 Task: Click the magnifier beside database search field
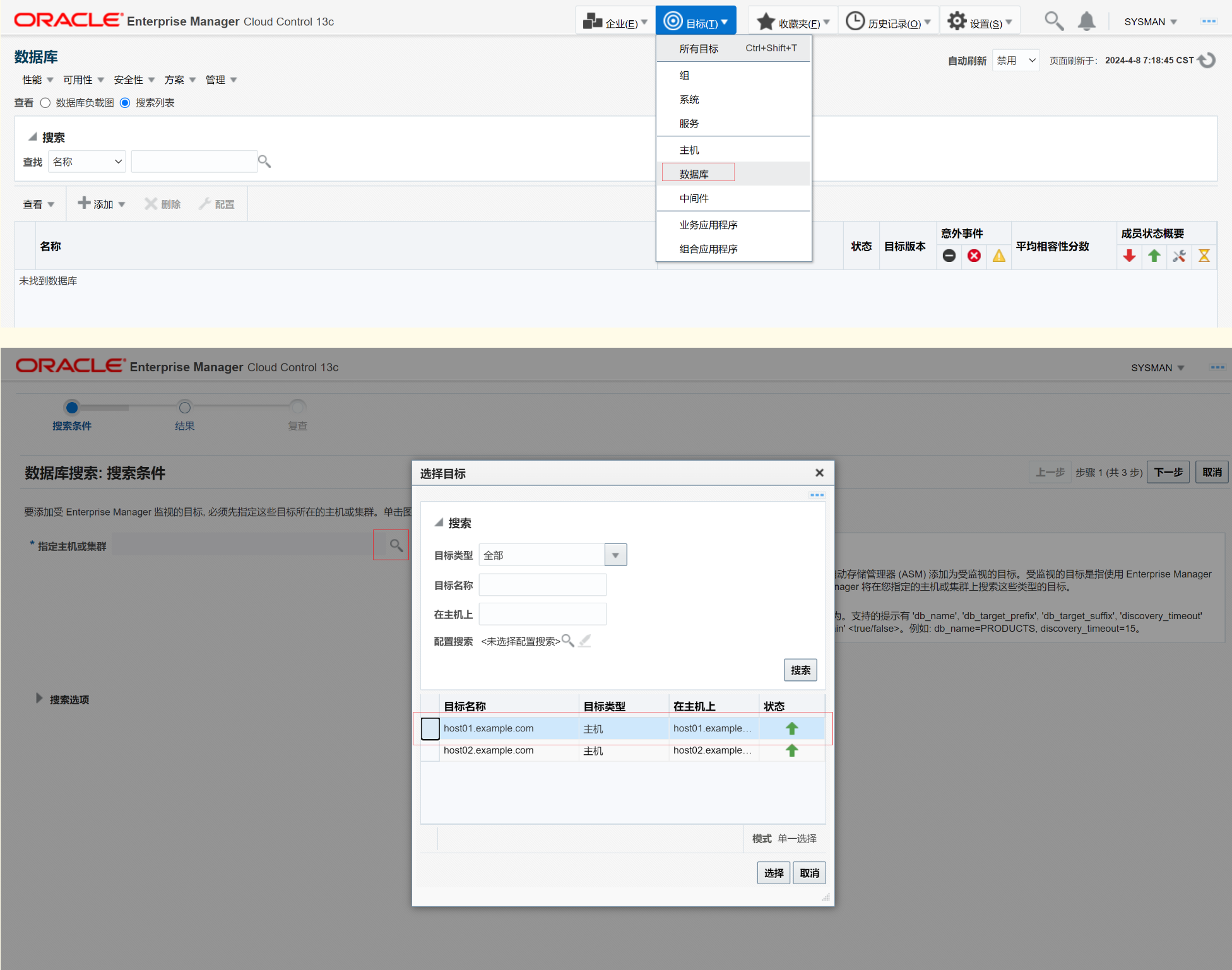pyautogui.click(x=264, y=162)
